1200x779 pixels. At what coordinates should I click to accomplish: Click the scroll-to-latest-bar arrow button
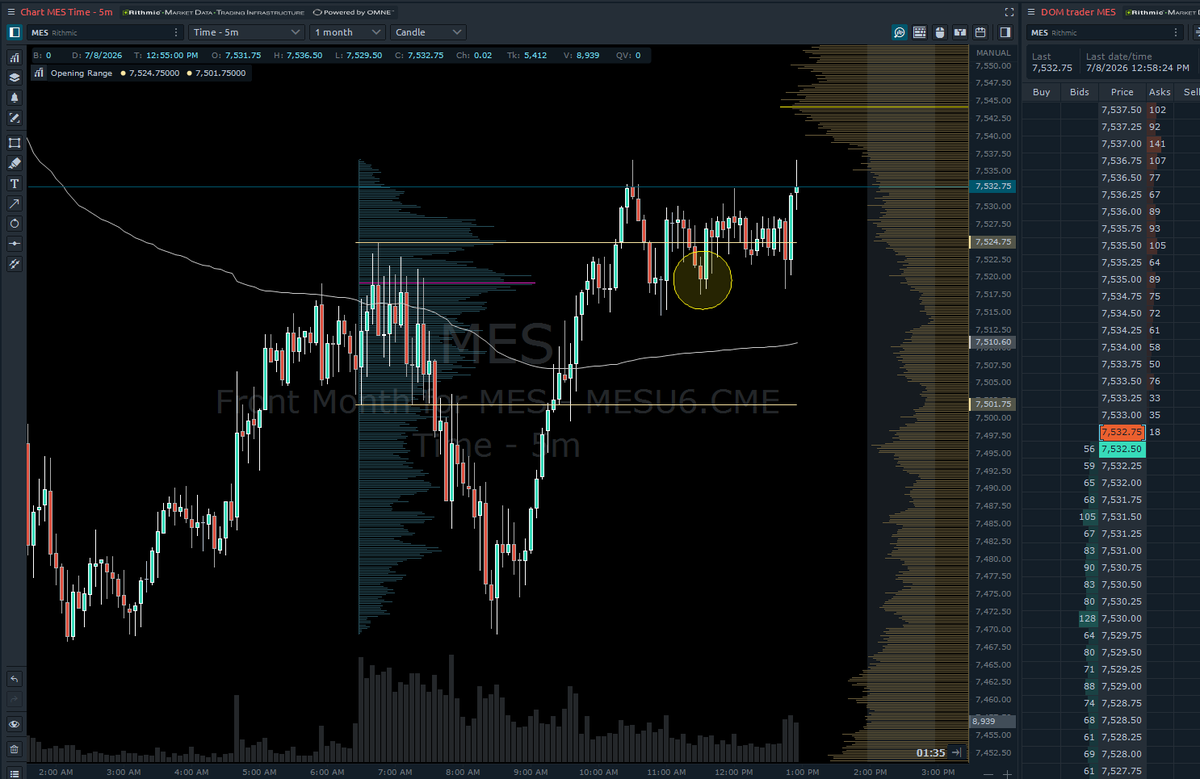pyautogui.click(x=957, y=752)
